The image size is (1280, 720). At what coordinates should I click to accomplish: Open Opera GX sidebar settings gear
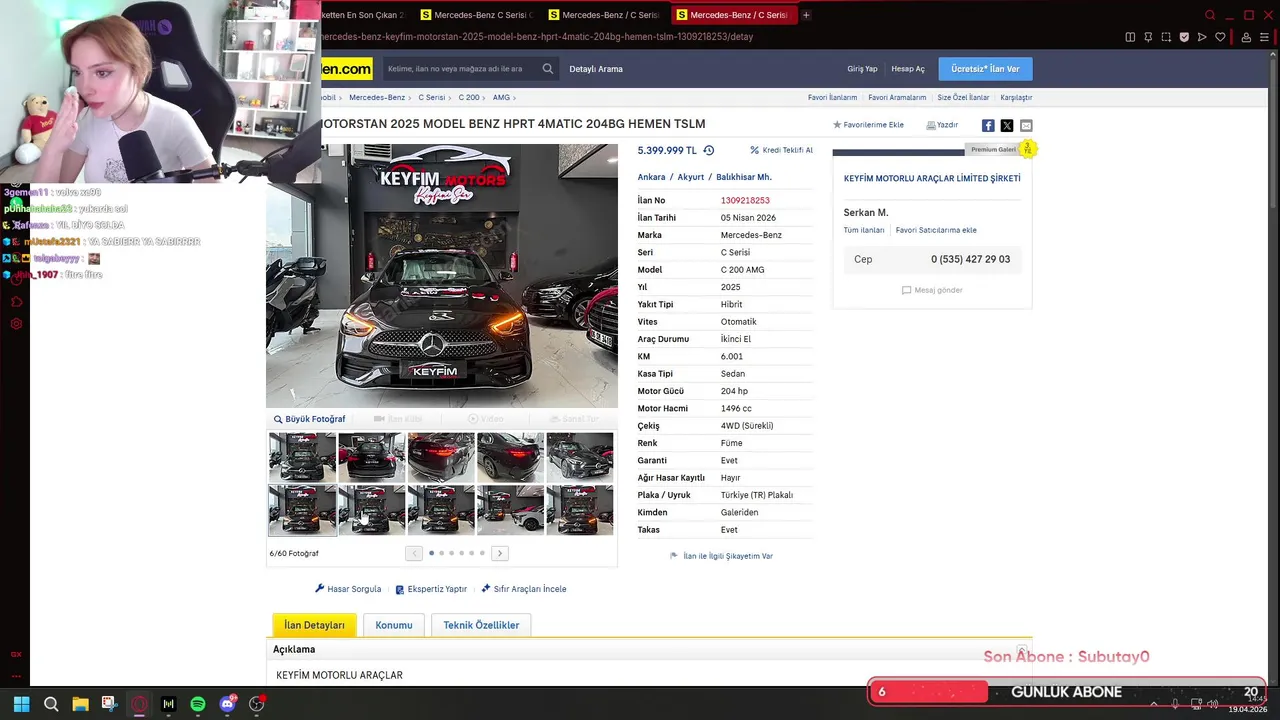point(16,324)
